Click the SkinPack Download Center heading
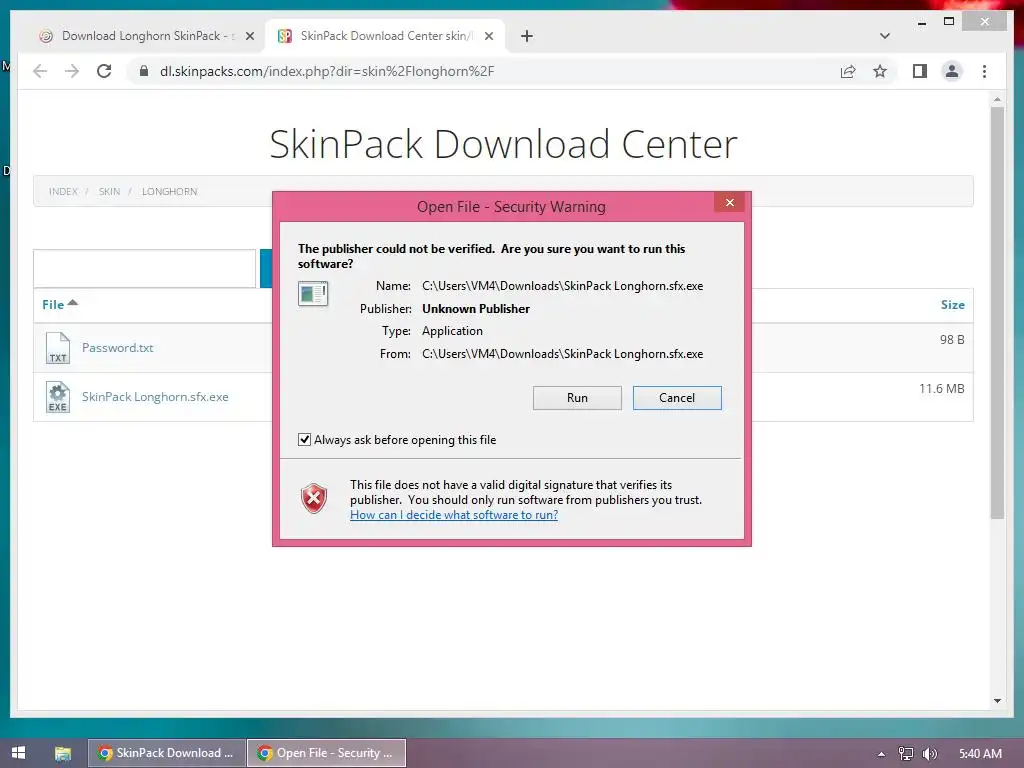 pos(503,144)
